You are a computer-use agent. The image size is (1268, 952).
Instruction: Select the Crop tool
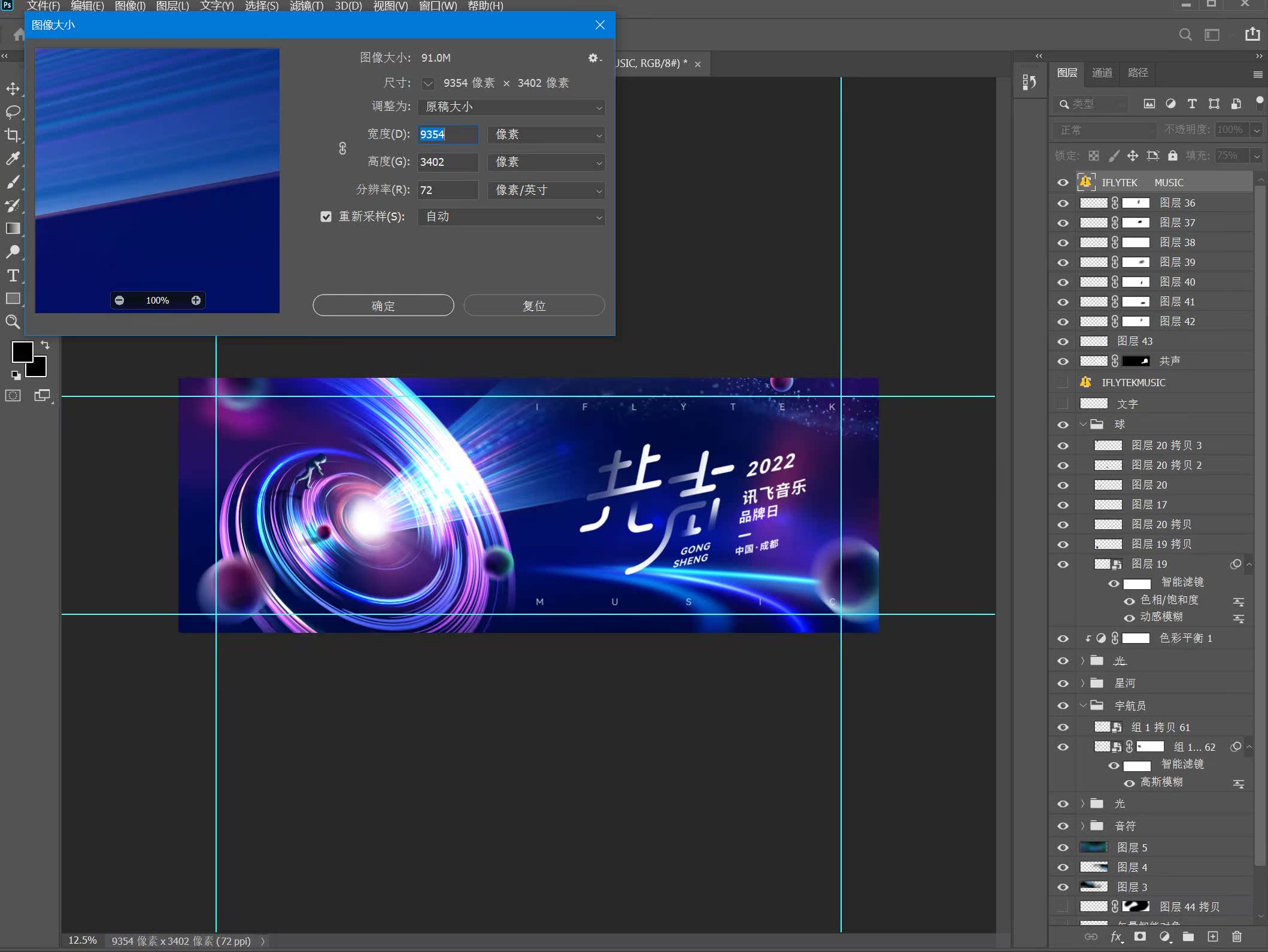point(13,135)
